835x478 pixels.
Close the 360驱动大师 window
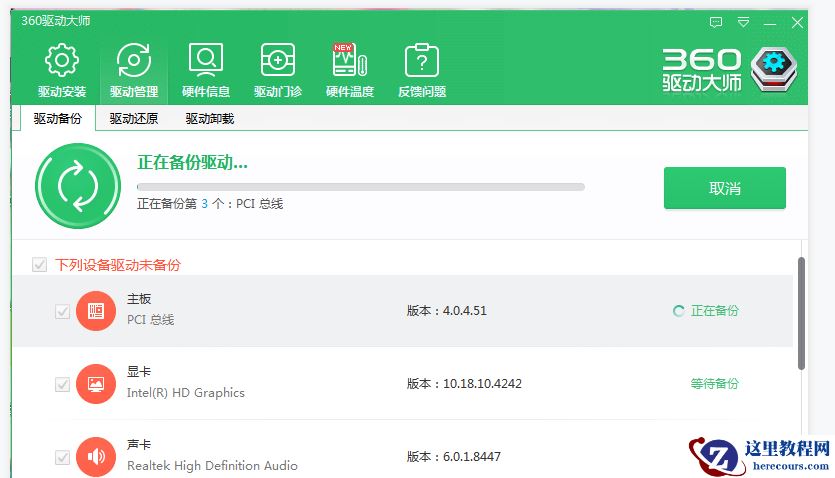click(x=797, y=22)
